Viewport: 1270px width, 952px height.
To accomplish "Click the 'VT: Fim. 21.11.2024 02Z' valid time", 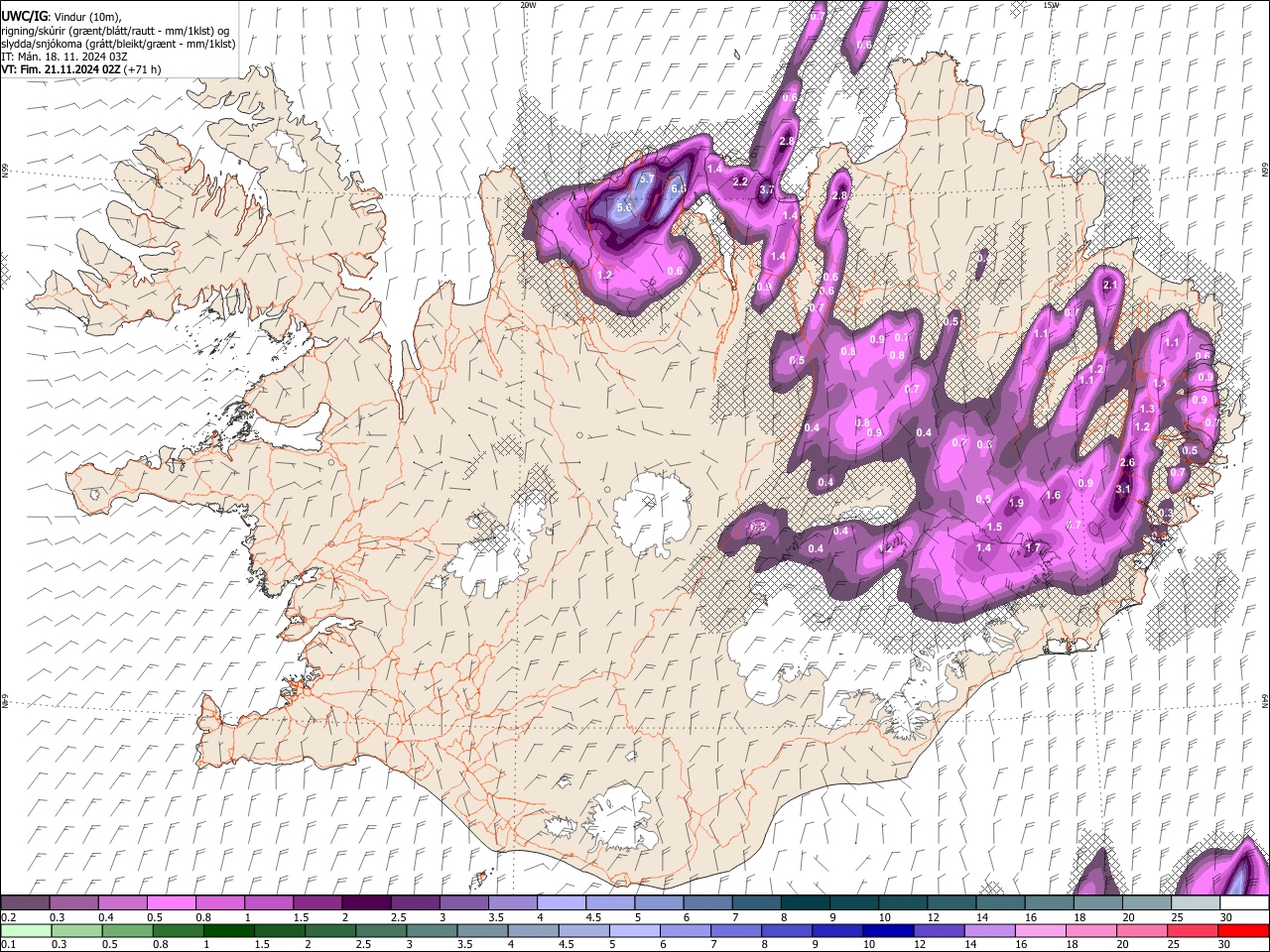I will 63,69.
